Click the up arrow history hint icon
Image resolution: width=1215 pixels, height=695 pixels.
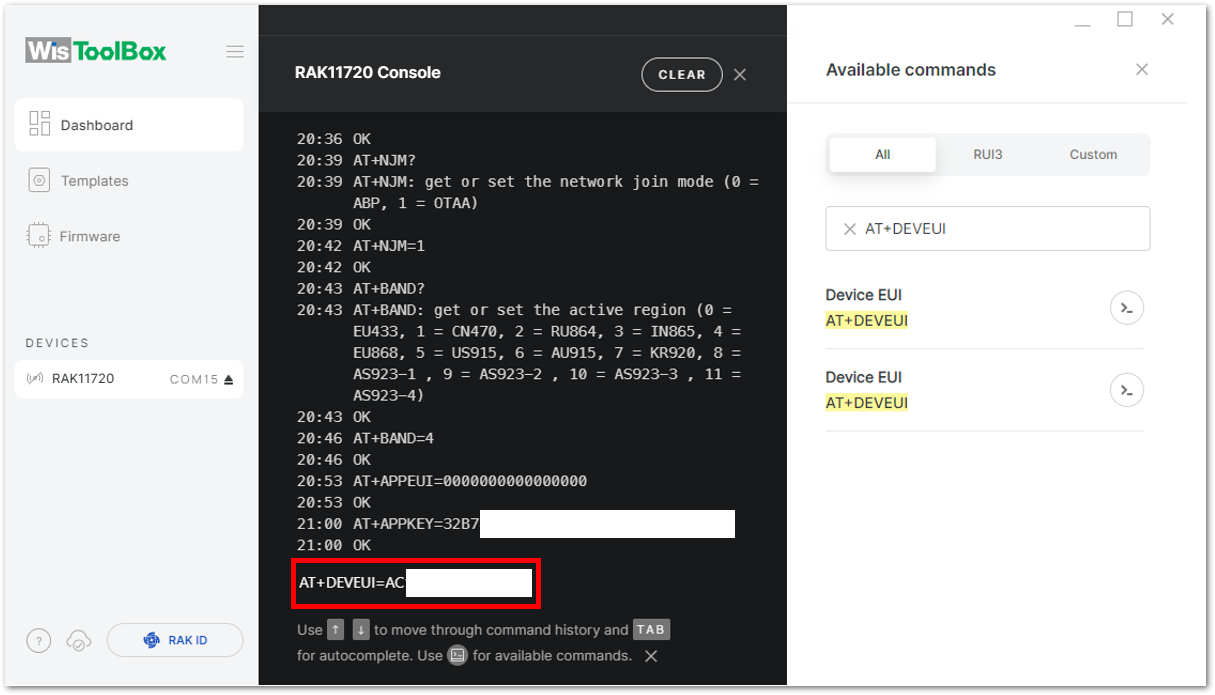pyautogui.click(x=336, y=630)
